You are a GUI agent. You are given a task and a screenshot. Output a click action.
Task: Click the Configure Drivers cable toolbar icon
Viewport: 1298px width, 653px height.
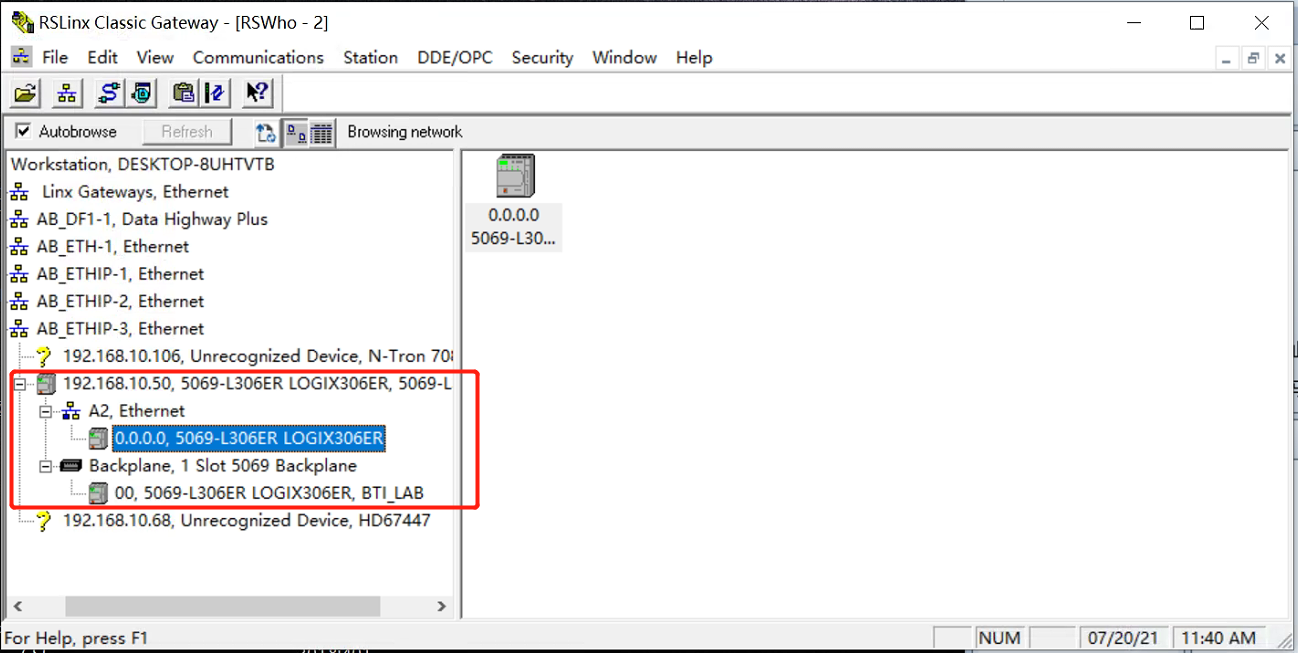tap(108, 94)
